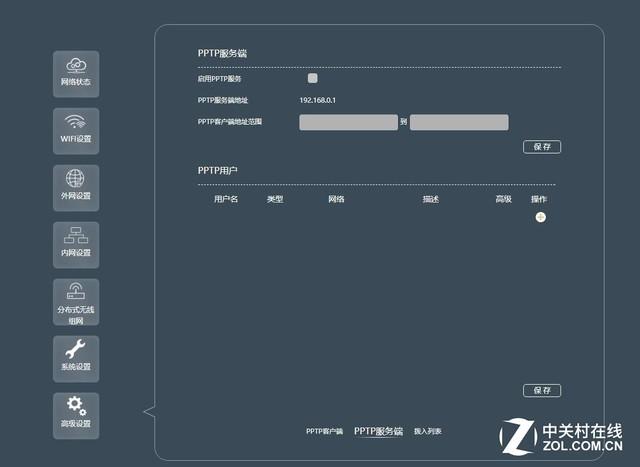Screen dimensions: 640x467
Task: Click the PPTP client end address field
Action: 459,122
